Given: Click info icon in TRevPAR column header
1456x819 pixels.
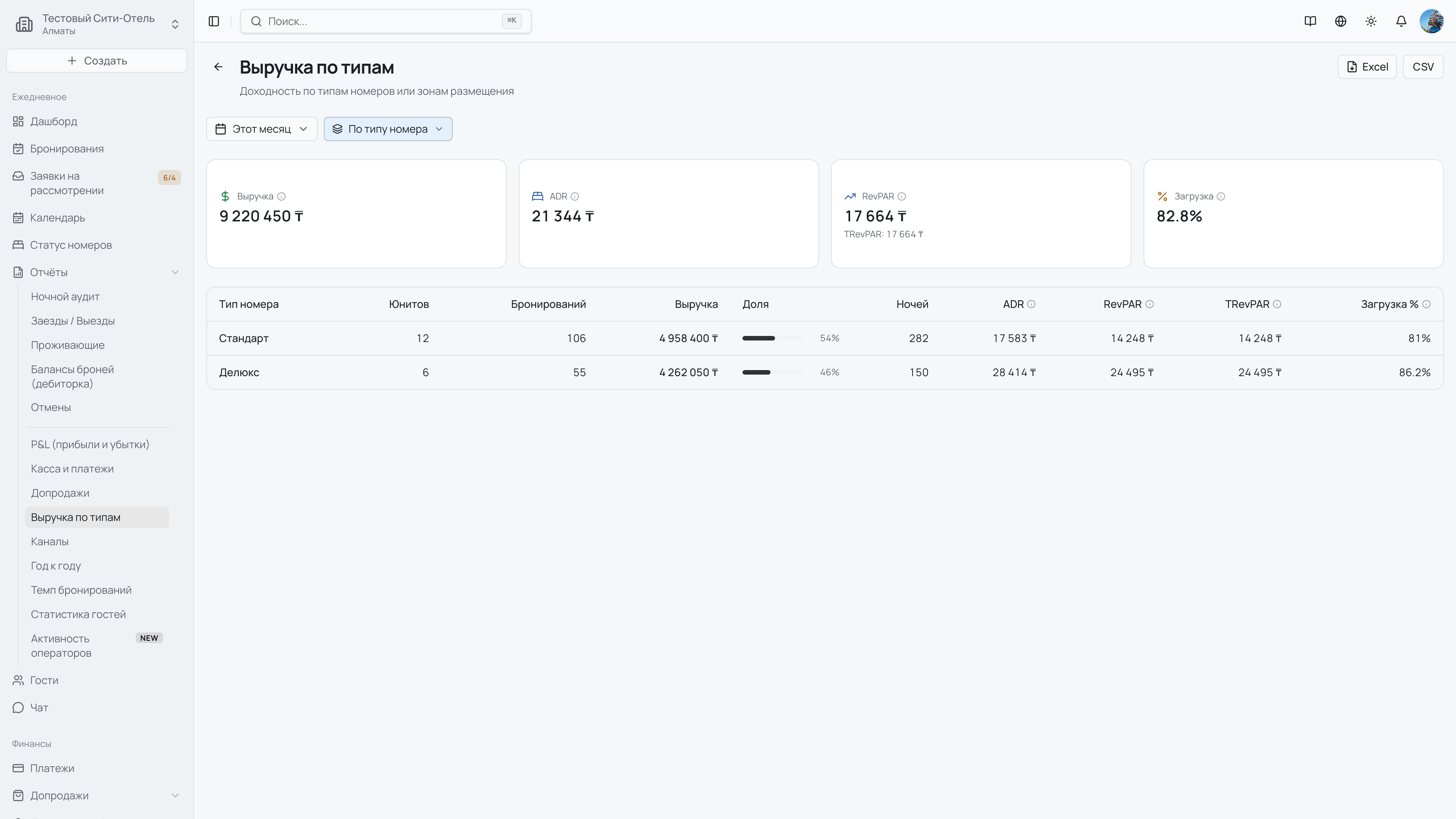Looking at the screenshot, I should pyautogui.click(x=1277, y=304).
